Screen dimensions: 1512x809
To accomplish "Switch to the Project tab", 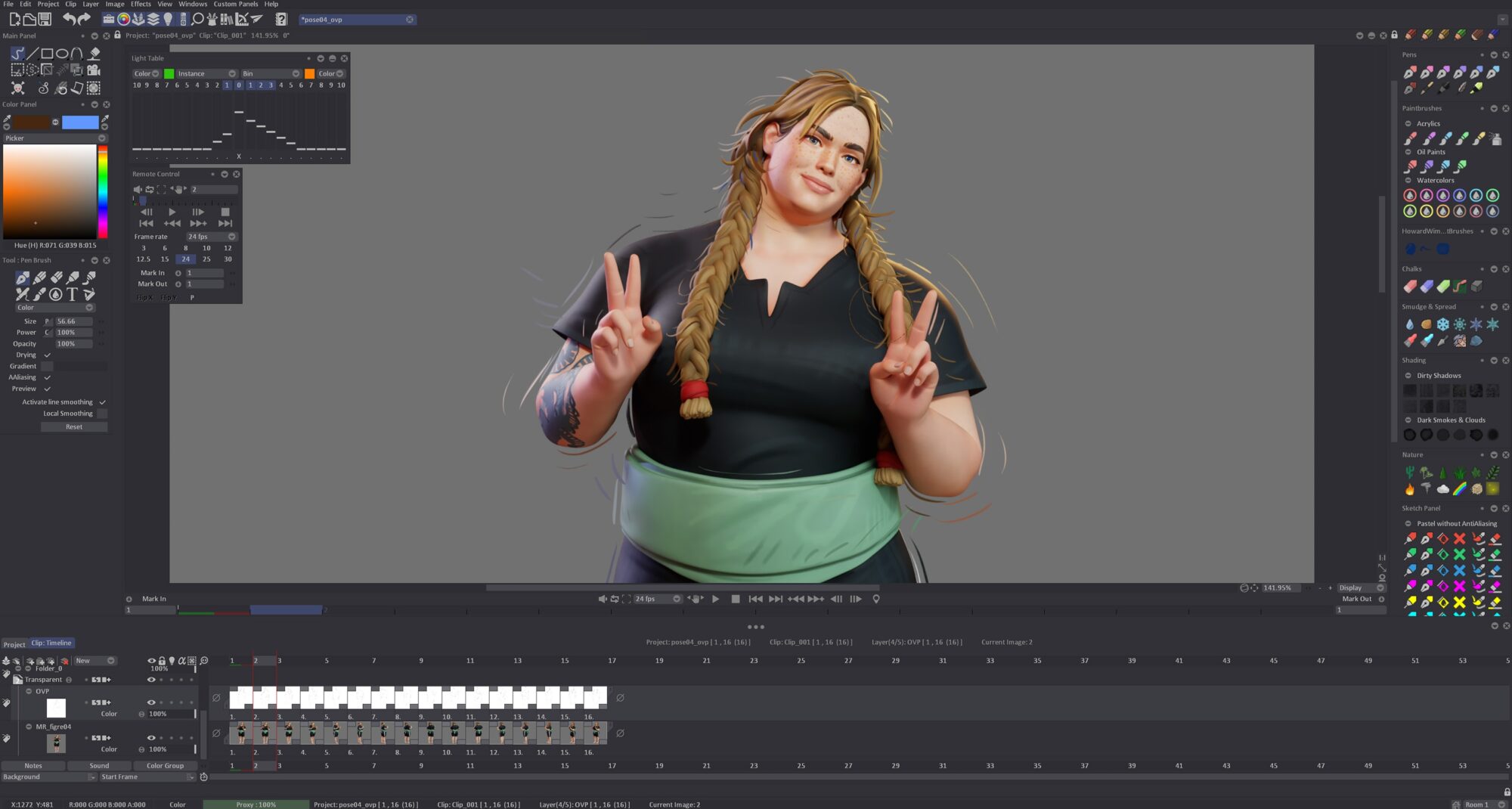I will click(14, 644).
